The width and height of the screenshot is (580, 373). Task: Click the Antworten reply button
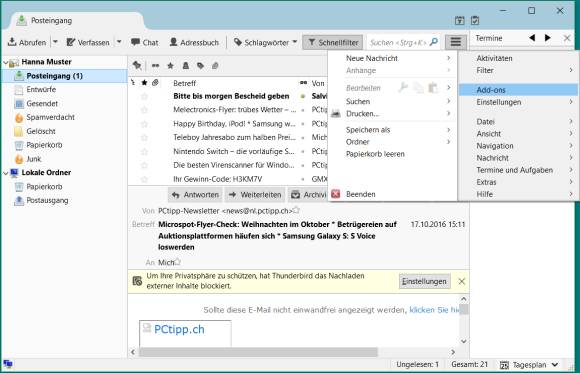tap(195, 195)
